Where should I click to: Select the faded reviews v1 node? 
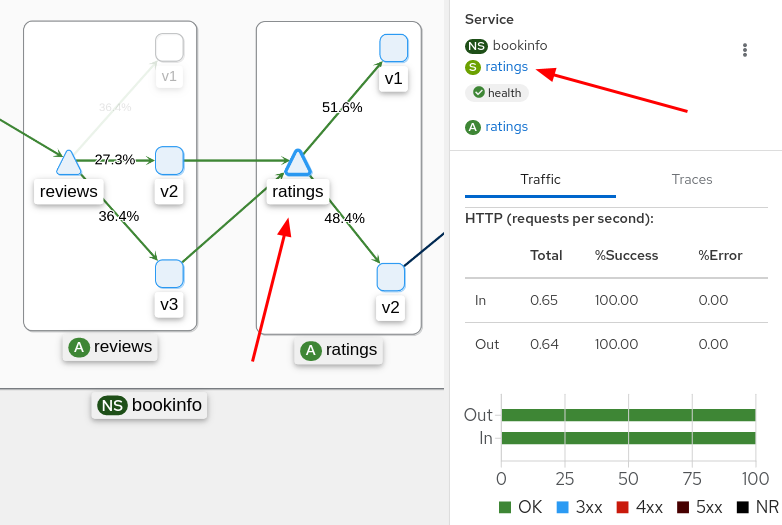(x=169, y=47)
